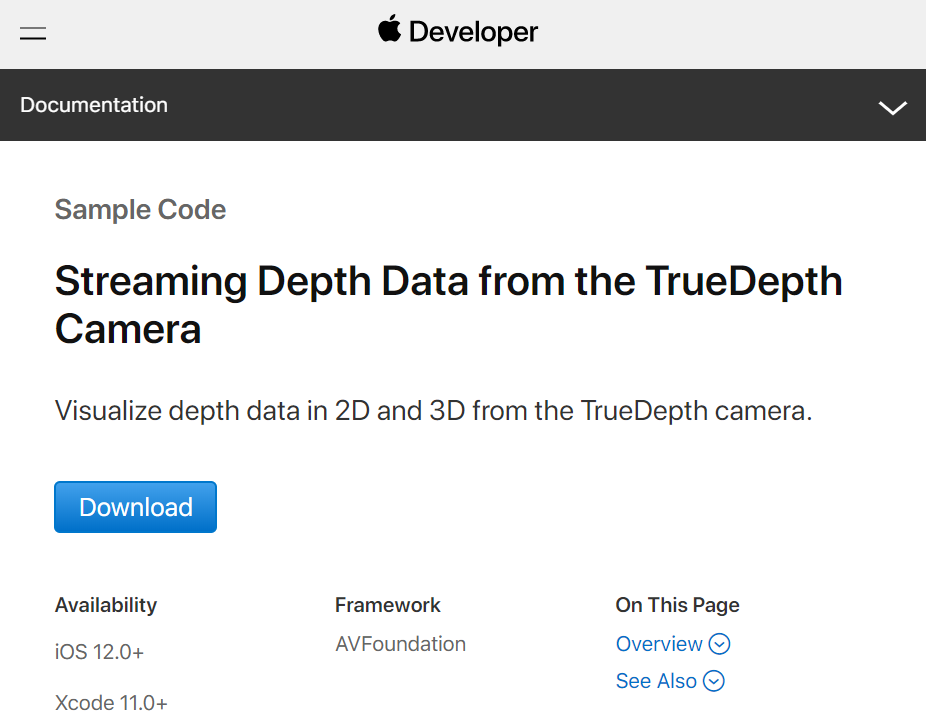Click the circled arrow beside See Also
This screenshot has width=926, height=724.
(713, 681)
